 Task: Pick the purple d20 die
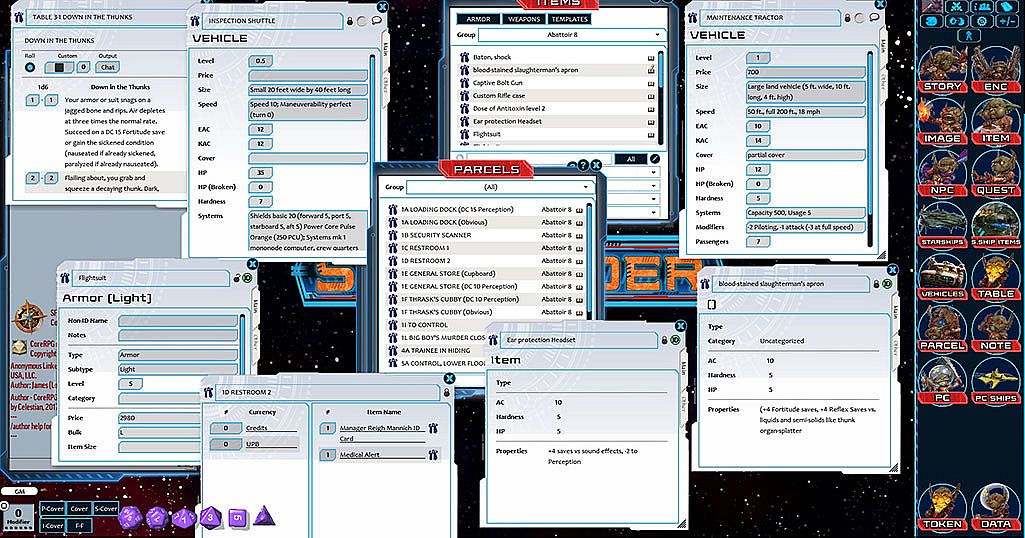coord(129,518)
